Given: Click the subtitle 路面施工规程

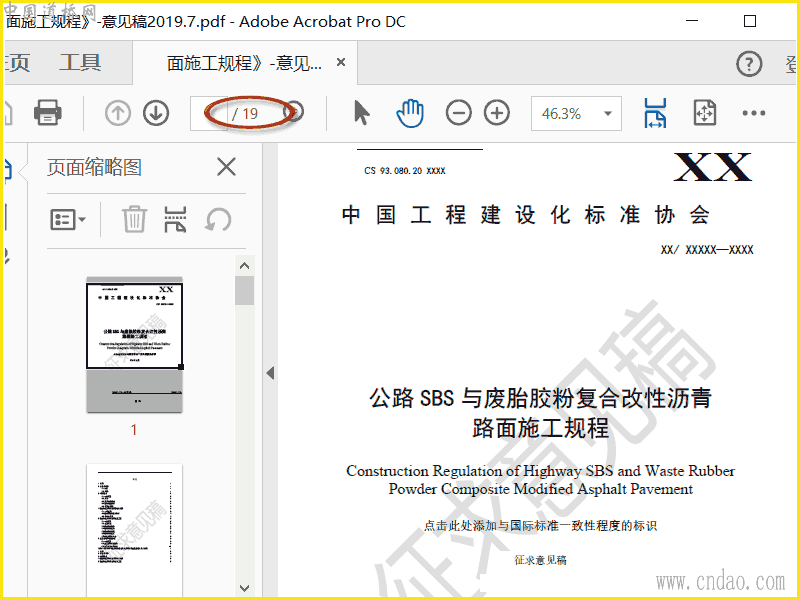Looking at the screenshot, I should pos(540,428).
